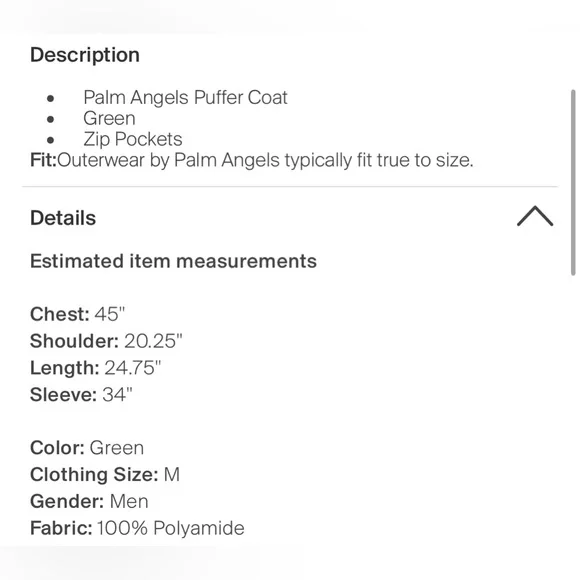580x580 pixels.
Task: Click the Color: Green detail line
Action: (x=87, y=448)
